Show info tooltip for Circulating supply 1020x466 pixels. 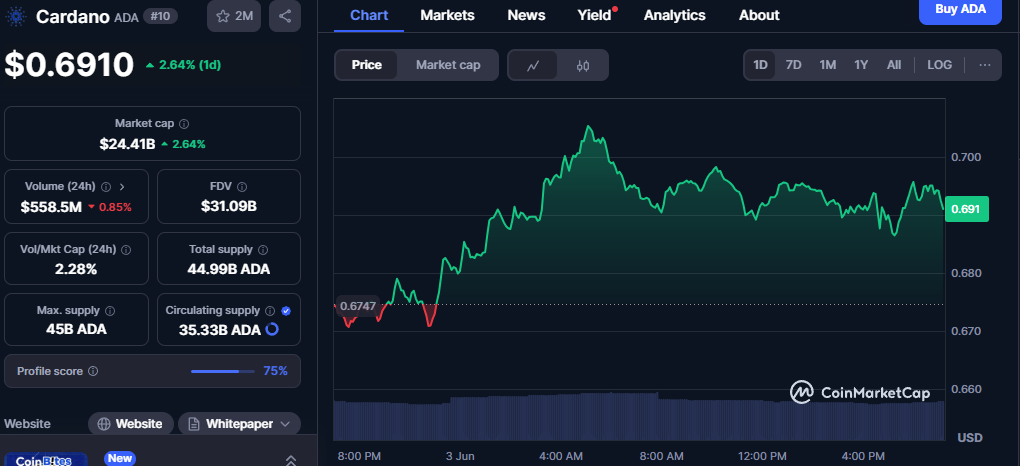[x=270, y=311]
